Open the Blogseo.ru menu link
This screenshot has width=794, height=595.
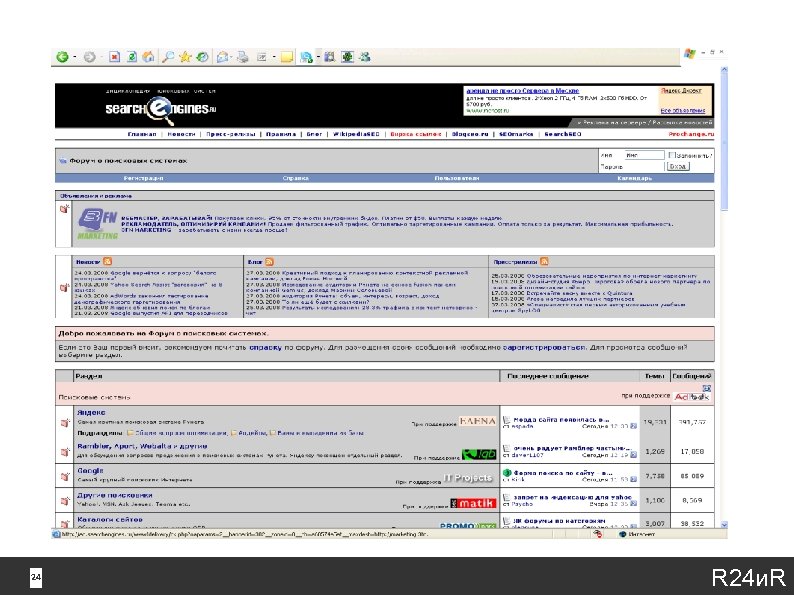point(470,134)
